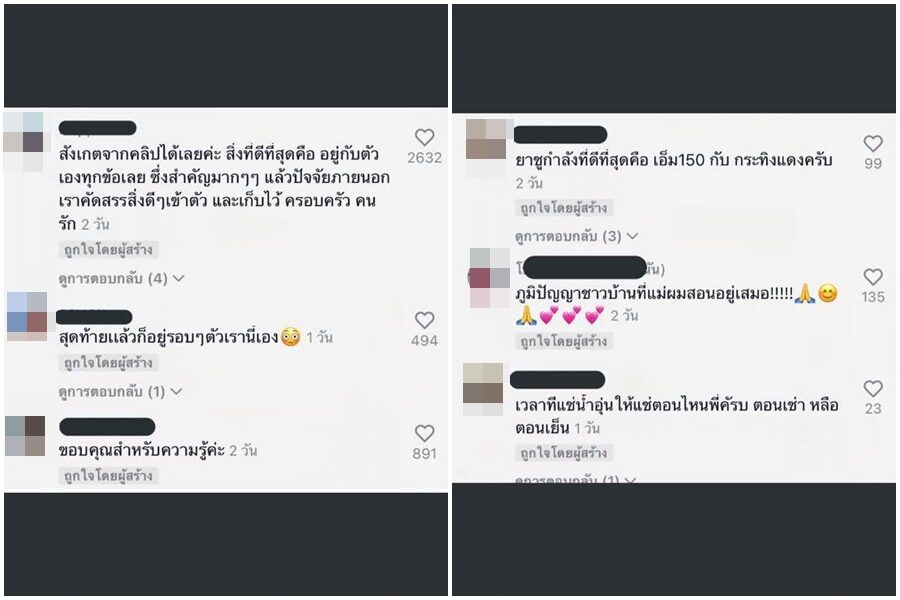900x600 pixels.
Task: Like the comment showing 135 likes
Action: coord(873,277)
